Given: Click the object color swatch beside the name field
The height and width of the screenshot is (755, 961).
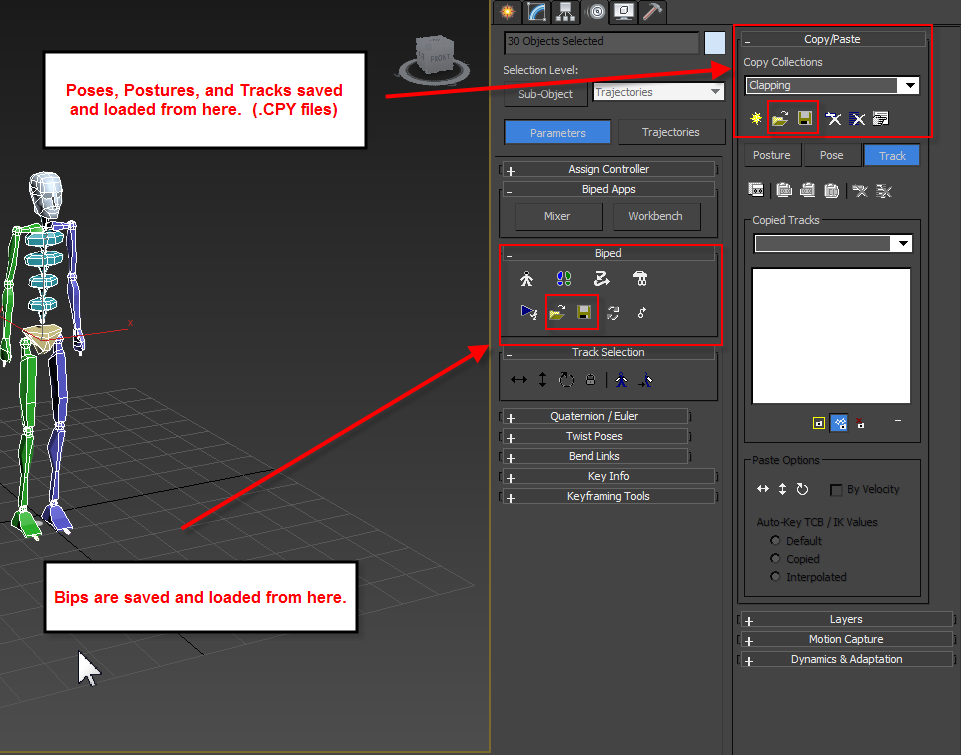Looking at the screenshot, I should (715, 44).
